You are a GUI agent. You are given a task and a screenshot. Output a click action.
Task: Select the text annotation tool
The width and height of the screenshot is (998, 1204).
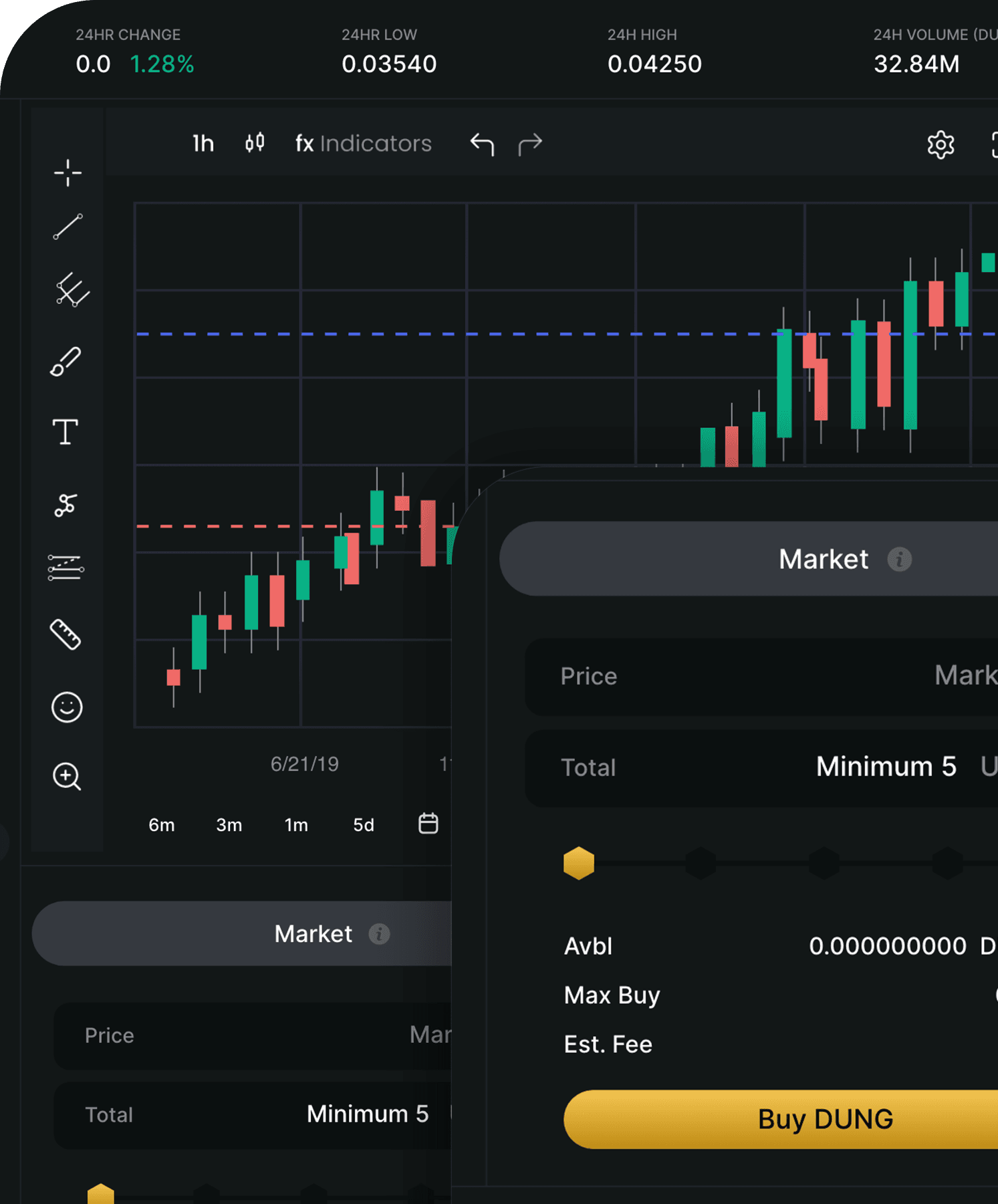[65, 431]
